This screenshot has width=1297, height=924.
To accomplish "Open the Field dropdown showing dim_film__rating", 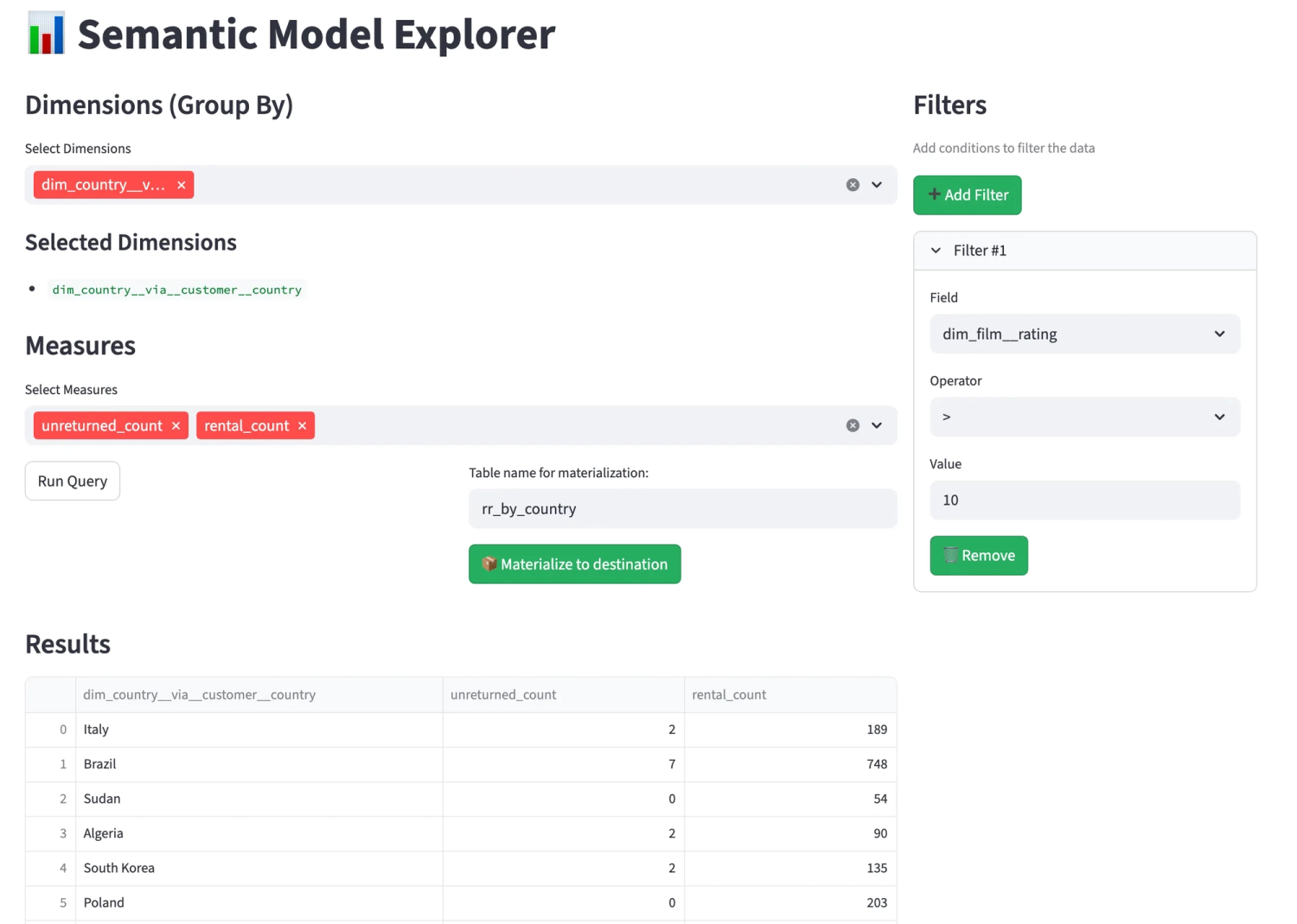I will pyautogui.click(x=1085, y=334).
